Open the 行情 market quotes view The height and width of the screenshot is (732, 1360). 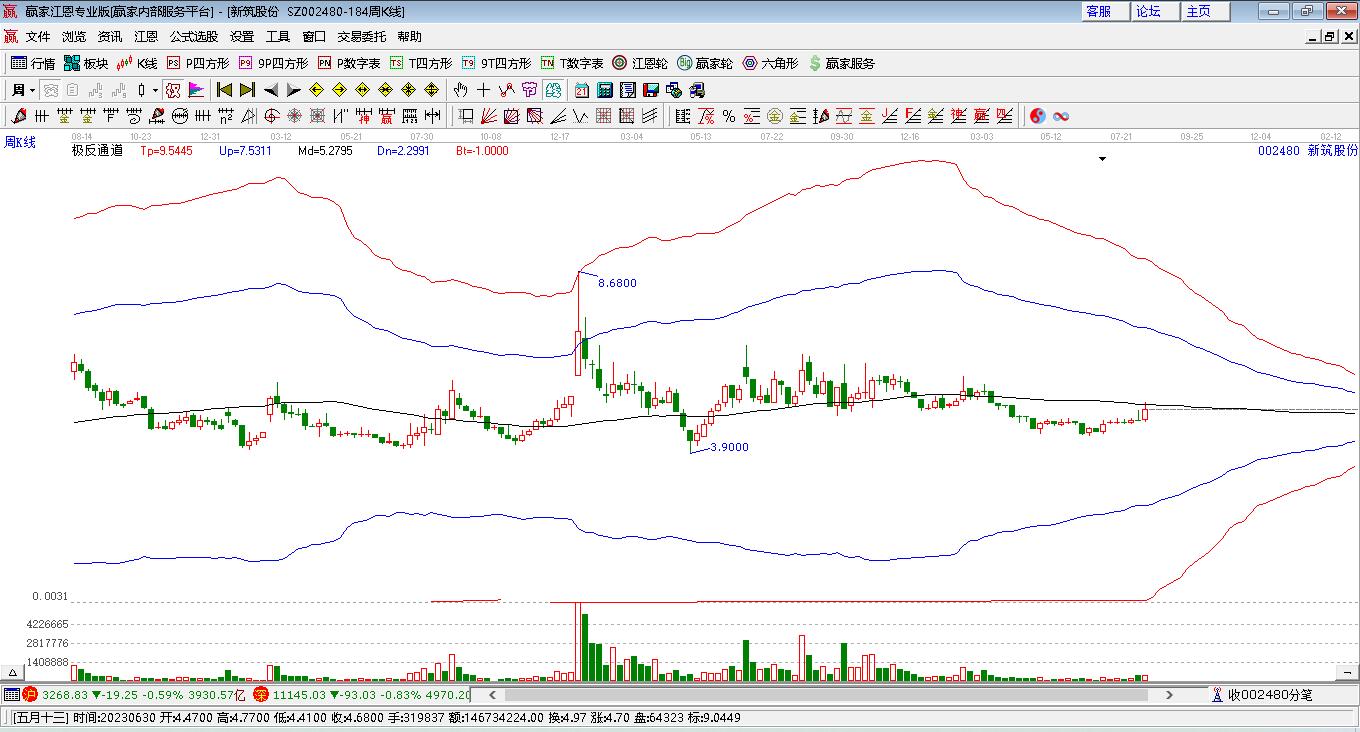click(32, 63)
